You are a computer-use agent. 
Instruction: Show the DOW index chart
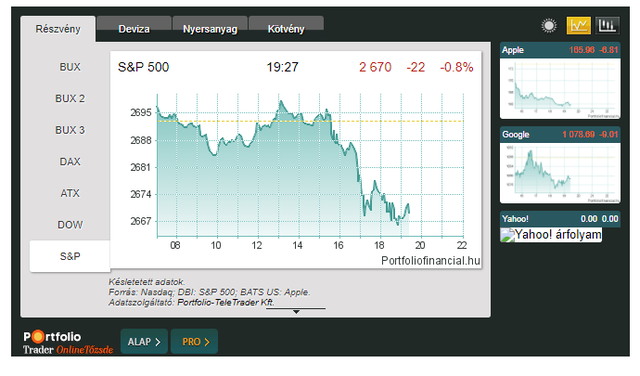tap(70, 225)
